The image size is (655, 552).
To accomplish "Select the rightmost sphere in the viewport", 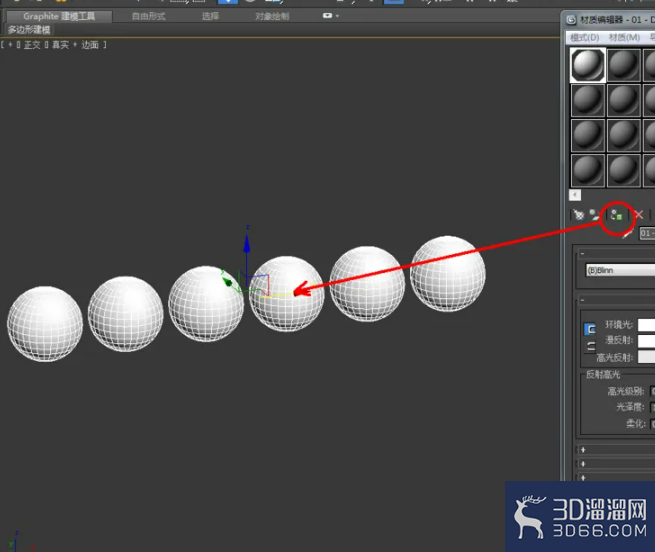I will point(448,273).
